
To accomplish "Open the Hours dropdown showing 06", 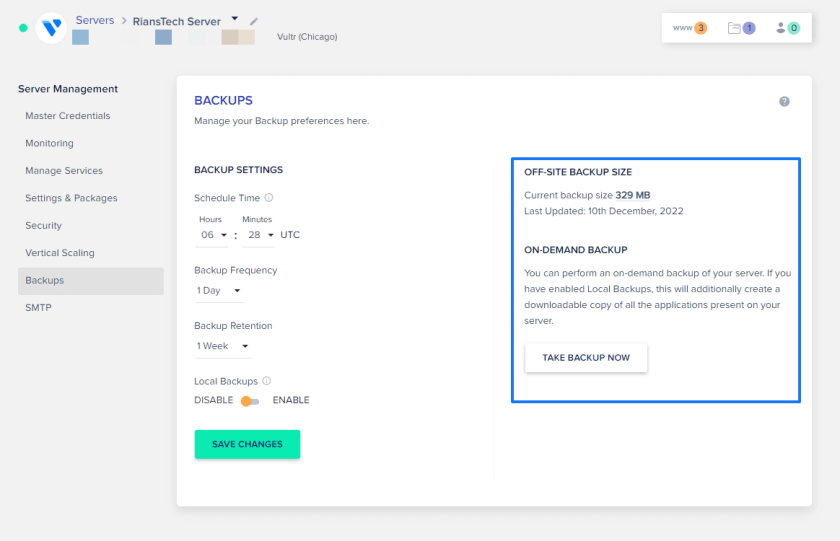I will [x=212, y=235].
